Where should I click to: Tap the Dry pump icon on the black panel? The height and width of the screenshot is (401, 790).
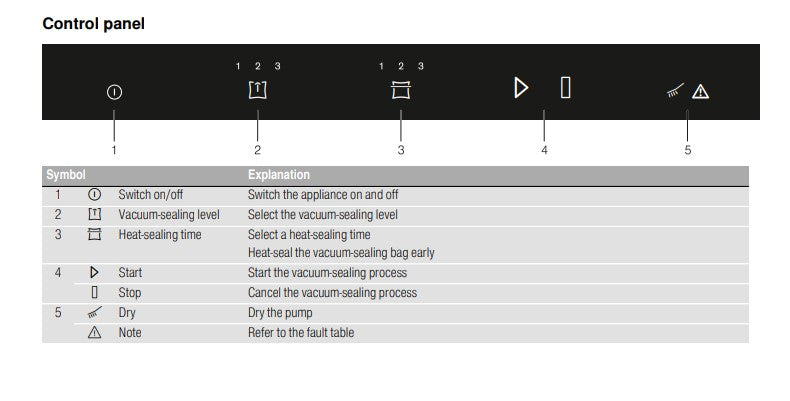[x=678, y=91]
